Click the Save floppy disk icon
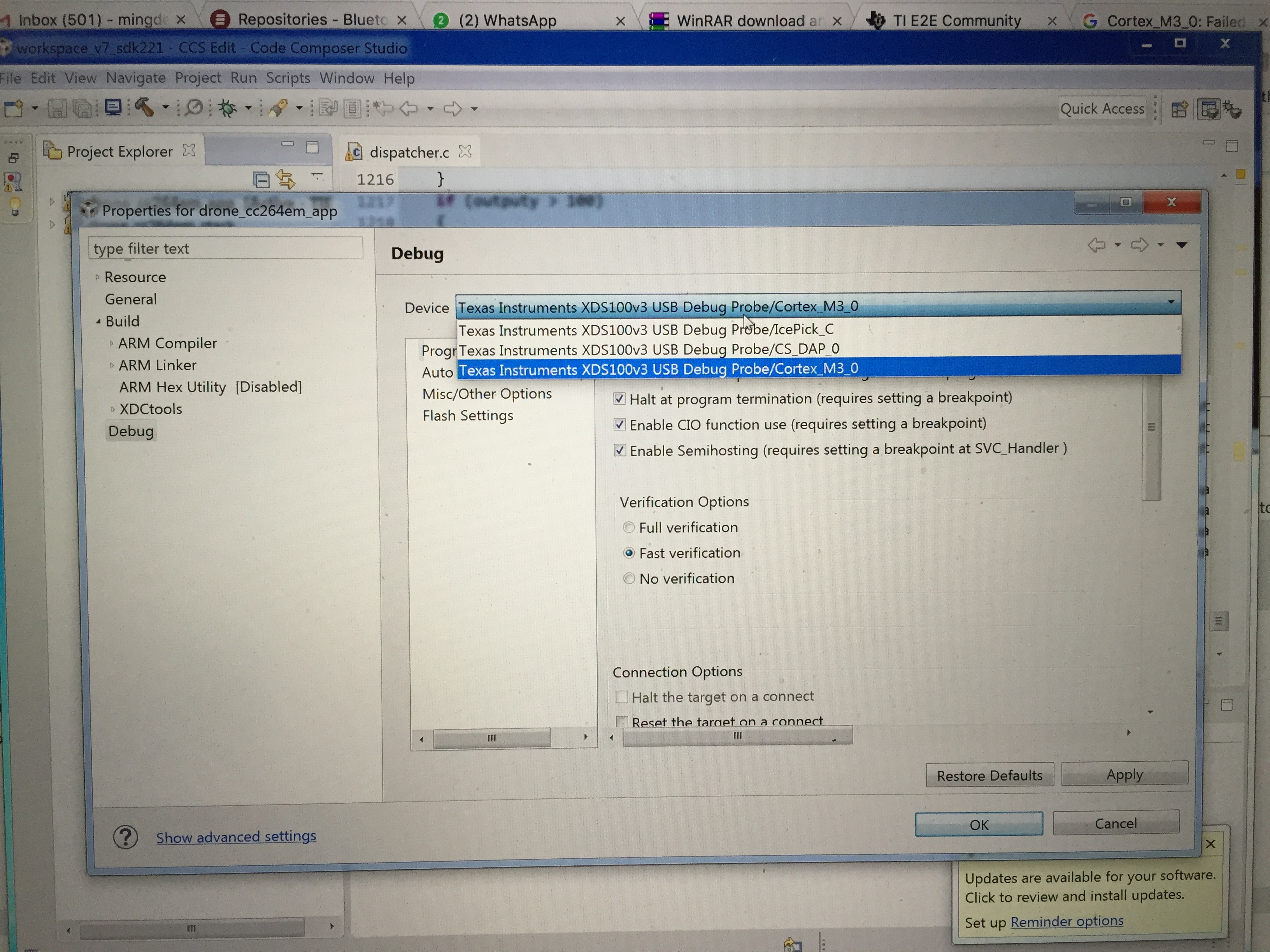Viewport: 1270px width, 952px height. (x=57, y=108)
